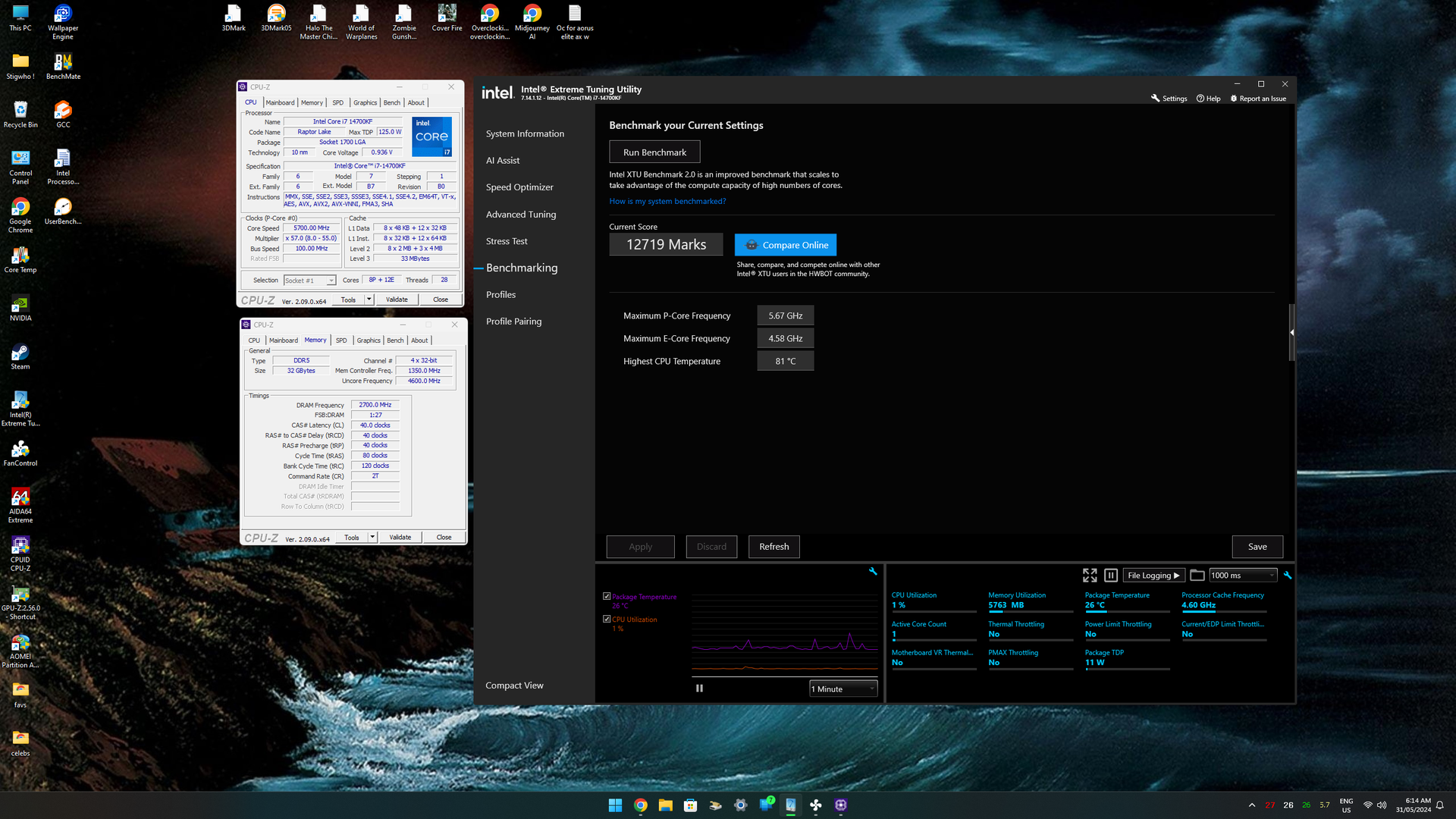Screen dimensions: 1456x819
Task: Click the taskbar clock and date
Action: [x=1414, y=805]
